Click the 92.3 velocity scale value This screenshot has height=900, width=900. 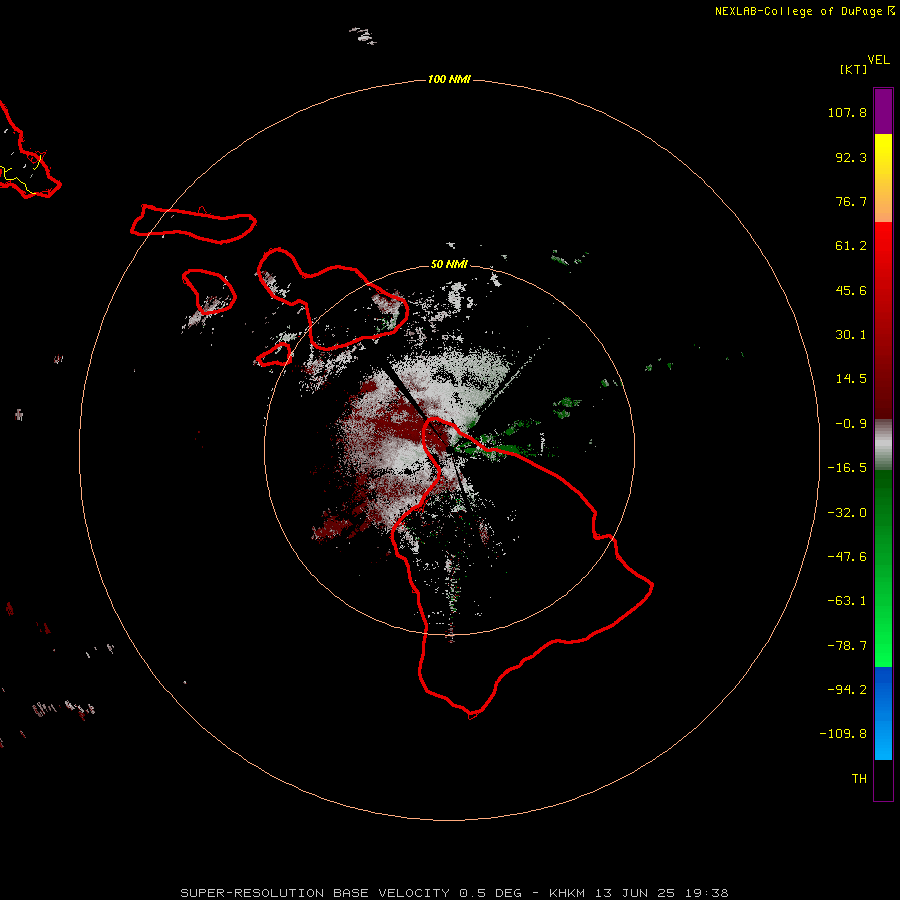851,157
